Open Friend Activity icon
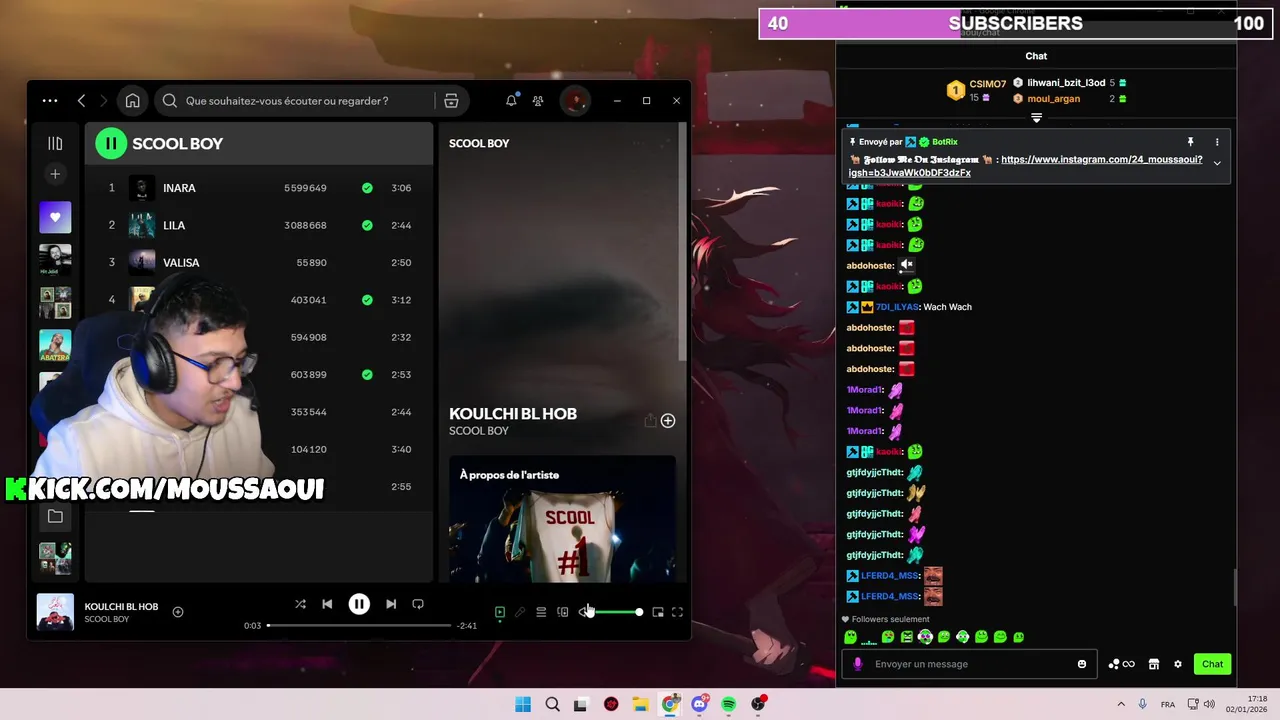 [x=538, y=101]
